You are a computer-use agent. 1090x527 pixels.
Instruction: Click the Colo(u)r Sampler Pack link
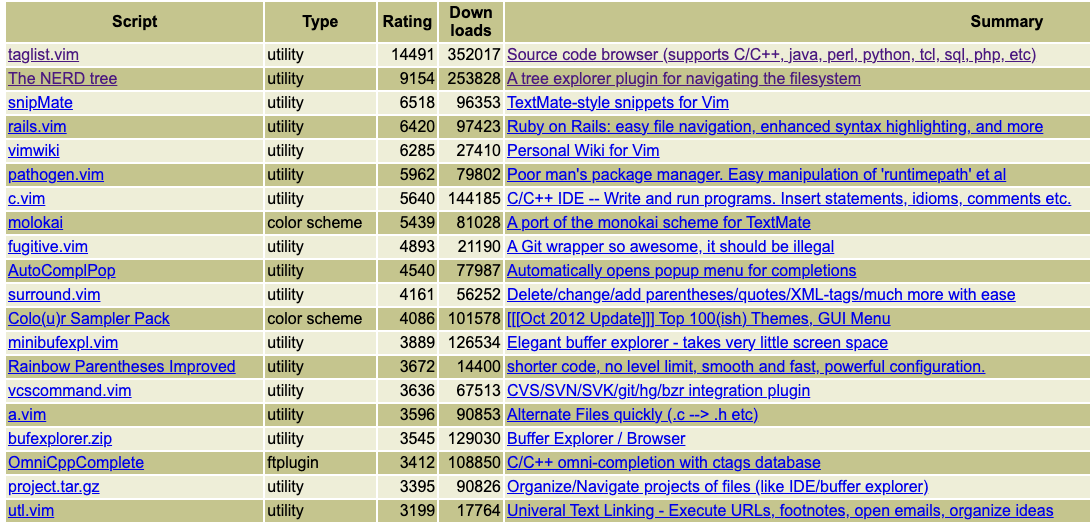click(89, 319)
